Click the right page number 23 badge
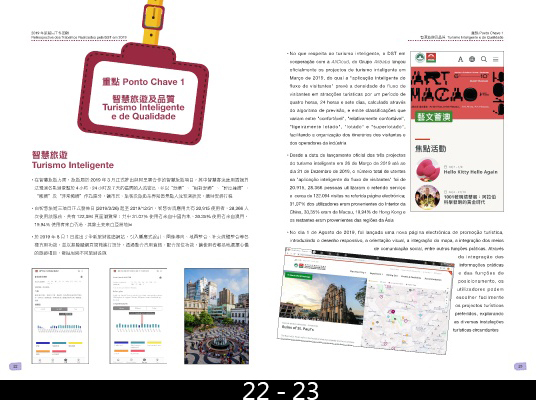This screenshot has height=400, width=536. (520, 366)
